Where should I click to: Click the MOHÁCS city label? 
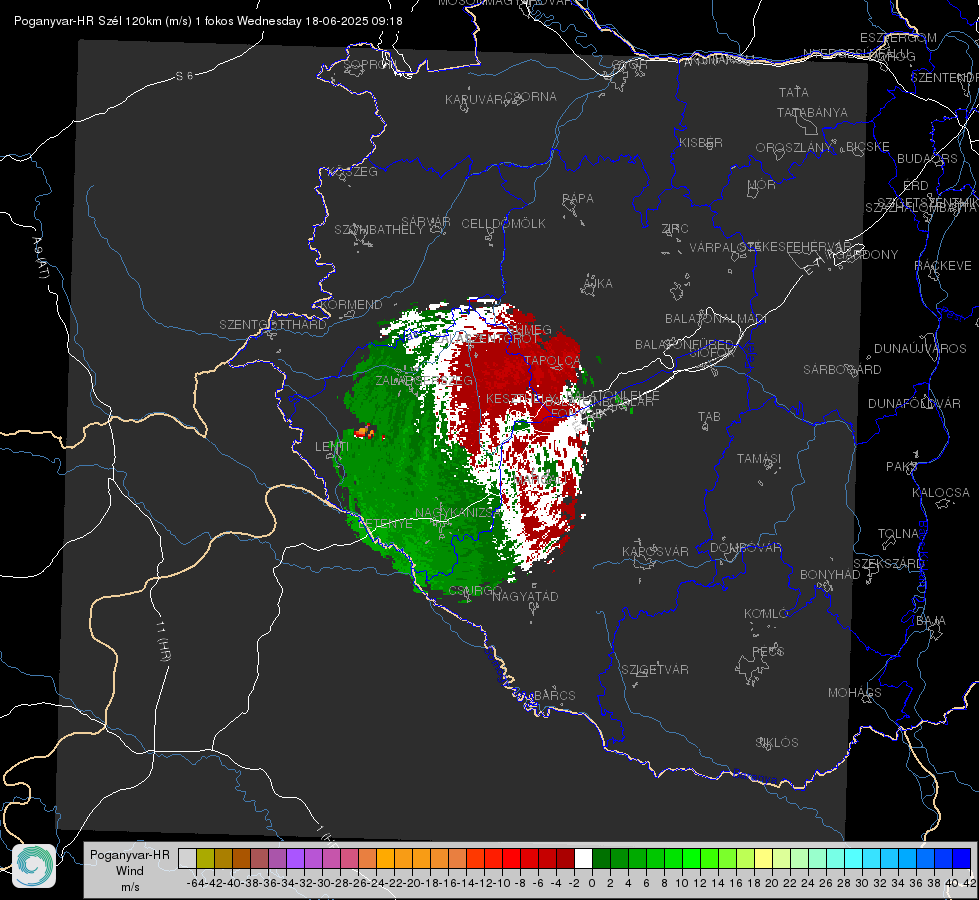coord(854,693)
